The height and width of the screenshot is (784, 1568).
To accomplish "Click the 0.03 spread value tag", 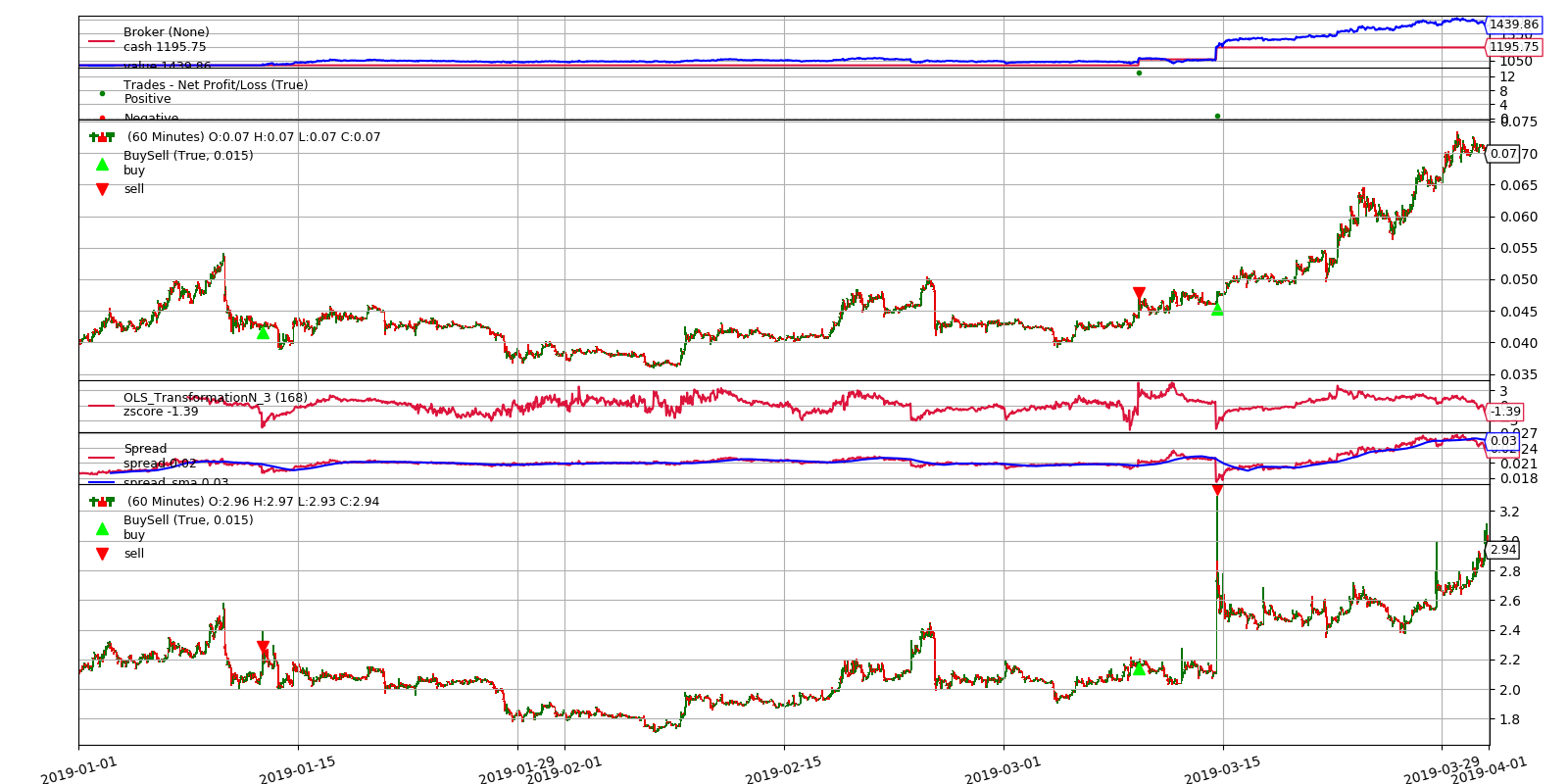I will tap(1503, 441).
